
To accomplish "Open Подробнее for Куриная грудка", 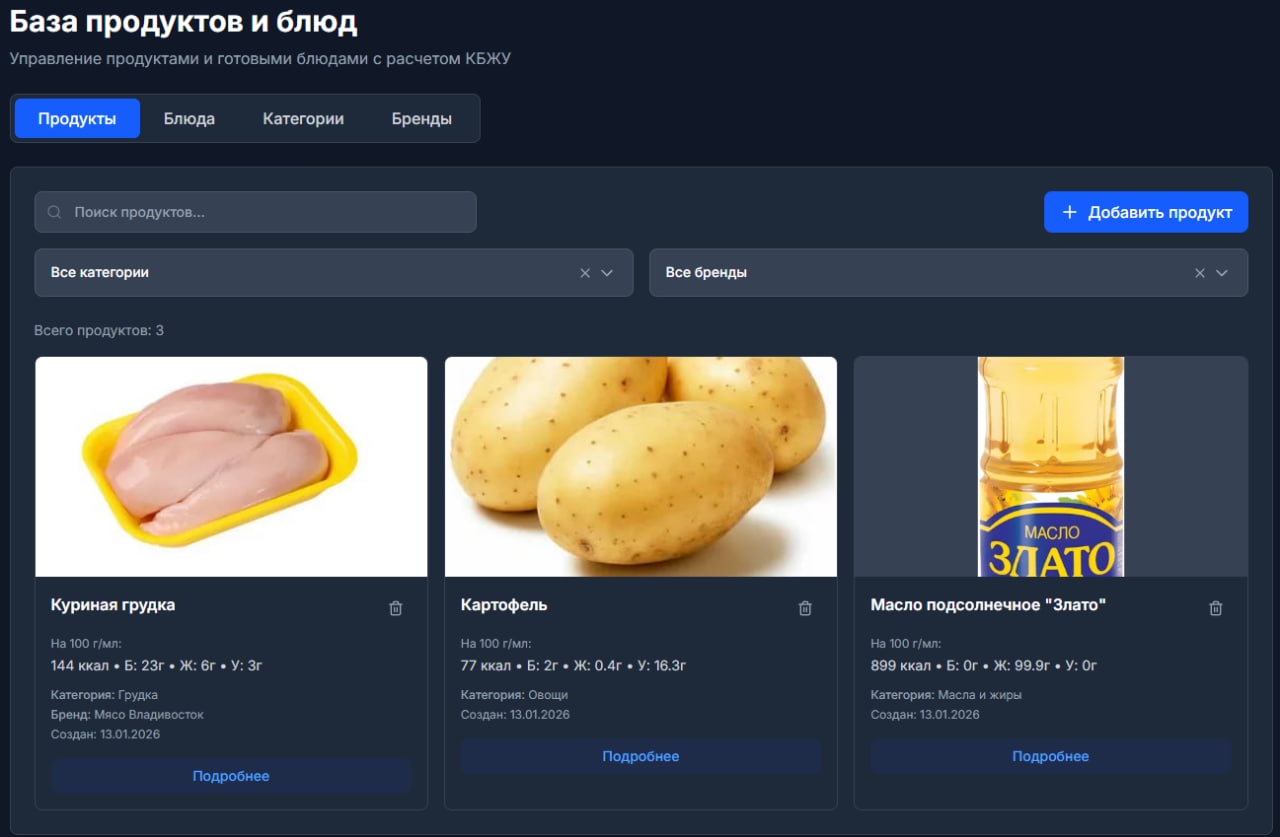I will pos(231,776).
